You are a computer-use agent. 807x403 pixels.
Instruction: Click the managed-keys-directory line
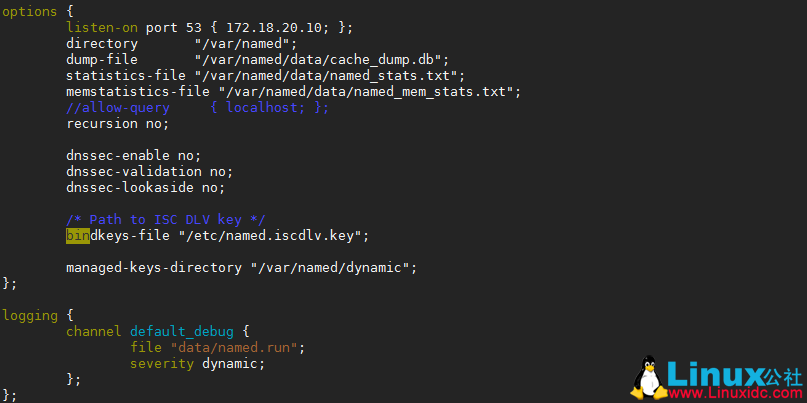coord(241,268)
